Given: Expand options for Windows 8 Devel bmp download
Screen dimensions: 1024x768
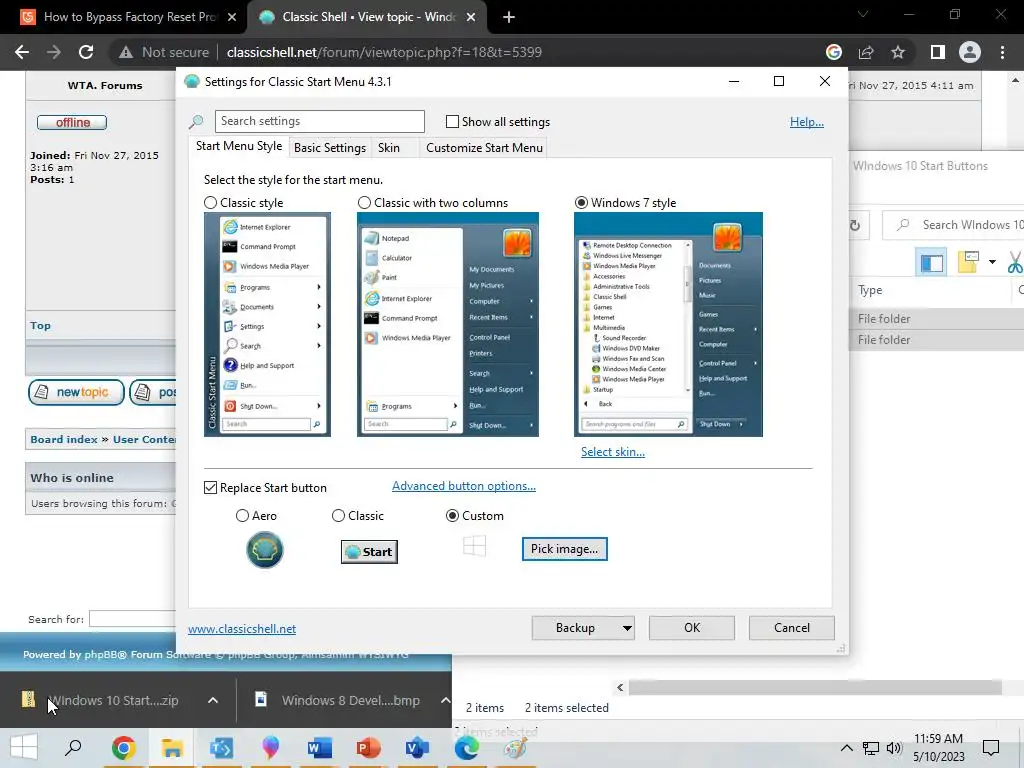Looking at the screenshot, I should pos(445,700).
